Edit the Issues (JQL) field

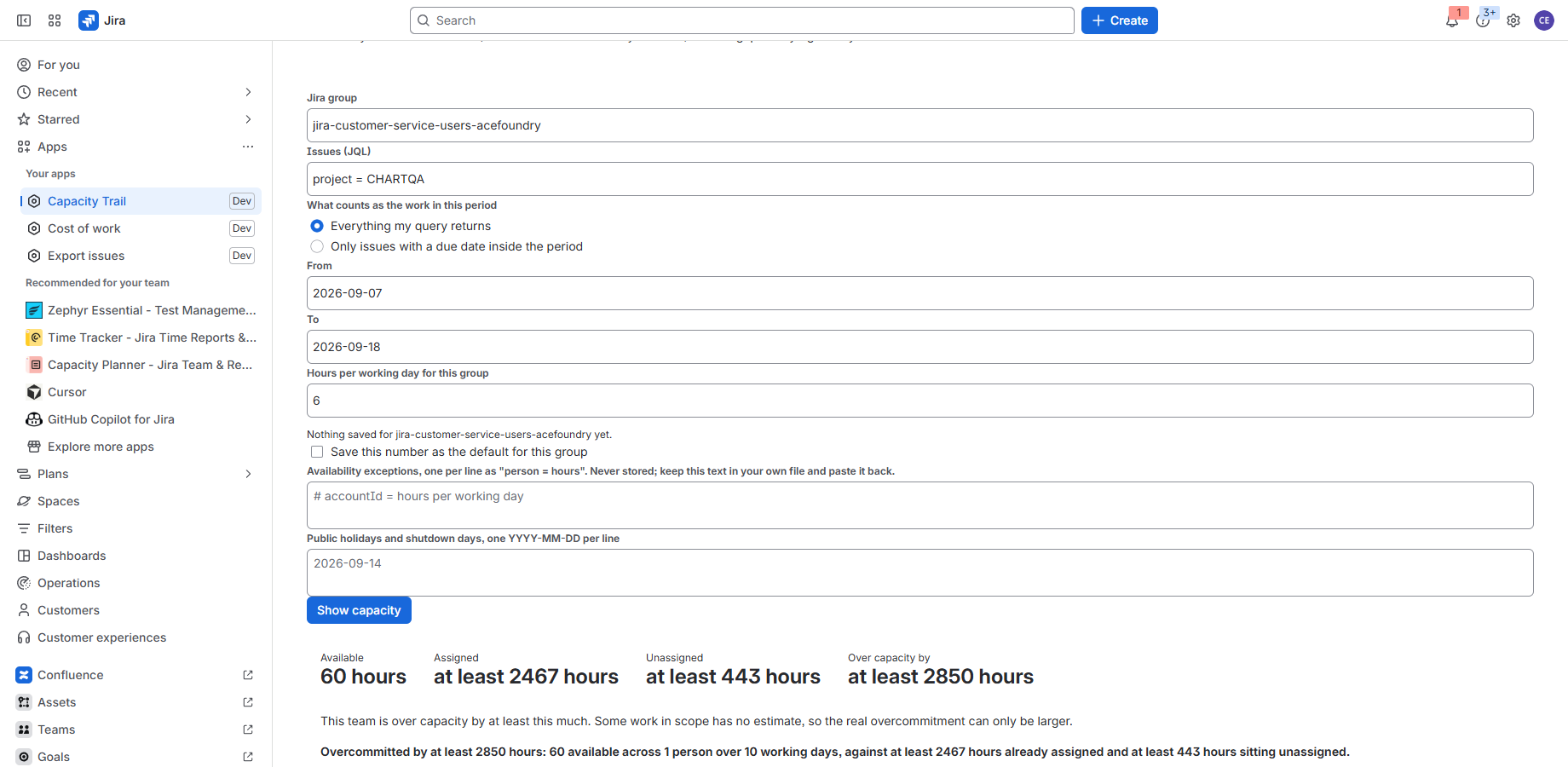919,179
